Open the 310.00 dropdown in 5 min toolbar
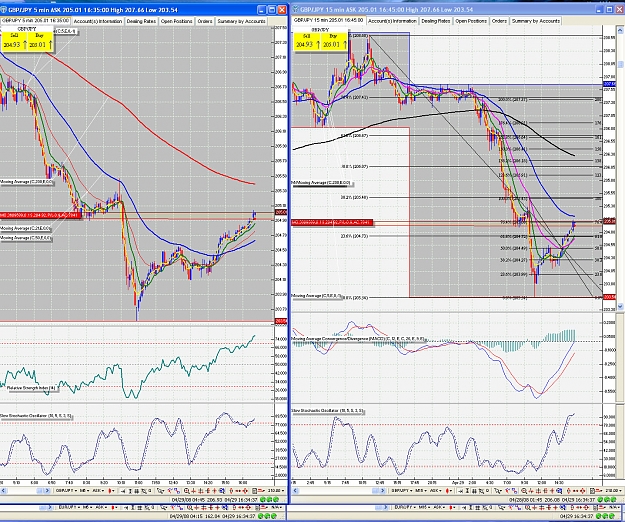 click(276, 491)
